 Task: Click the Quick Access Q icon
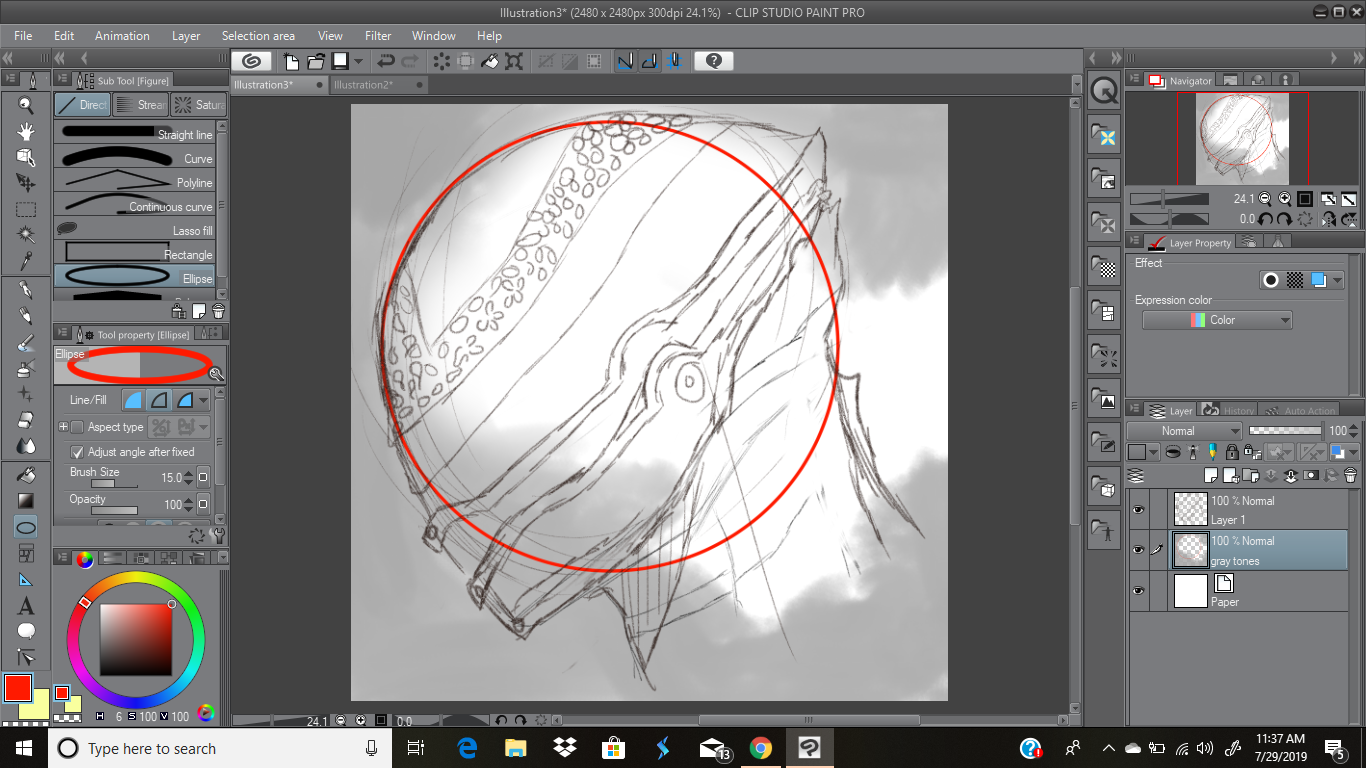click(x=1104, y=91)
